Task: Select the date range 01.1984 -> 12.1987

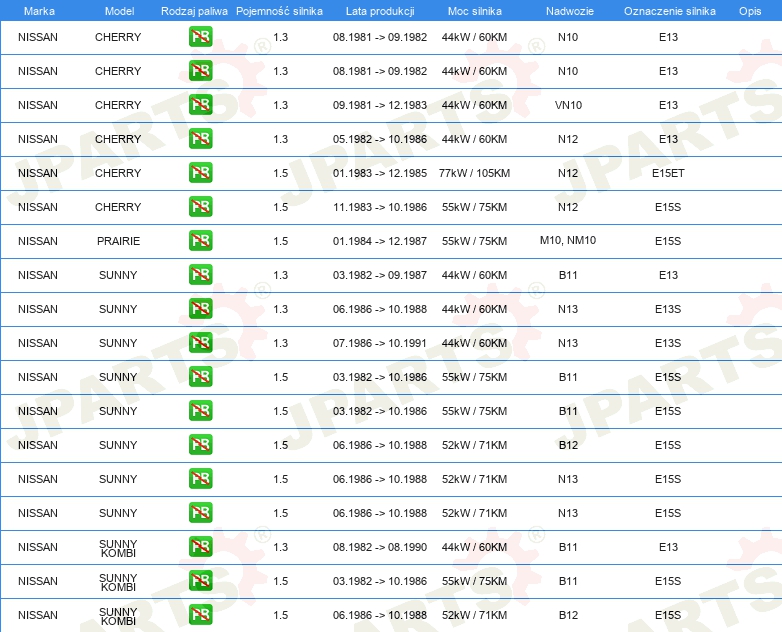Action: (380, 241)
